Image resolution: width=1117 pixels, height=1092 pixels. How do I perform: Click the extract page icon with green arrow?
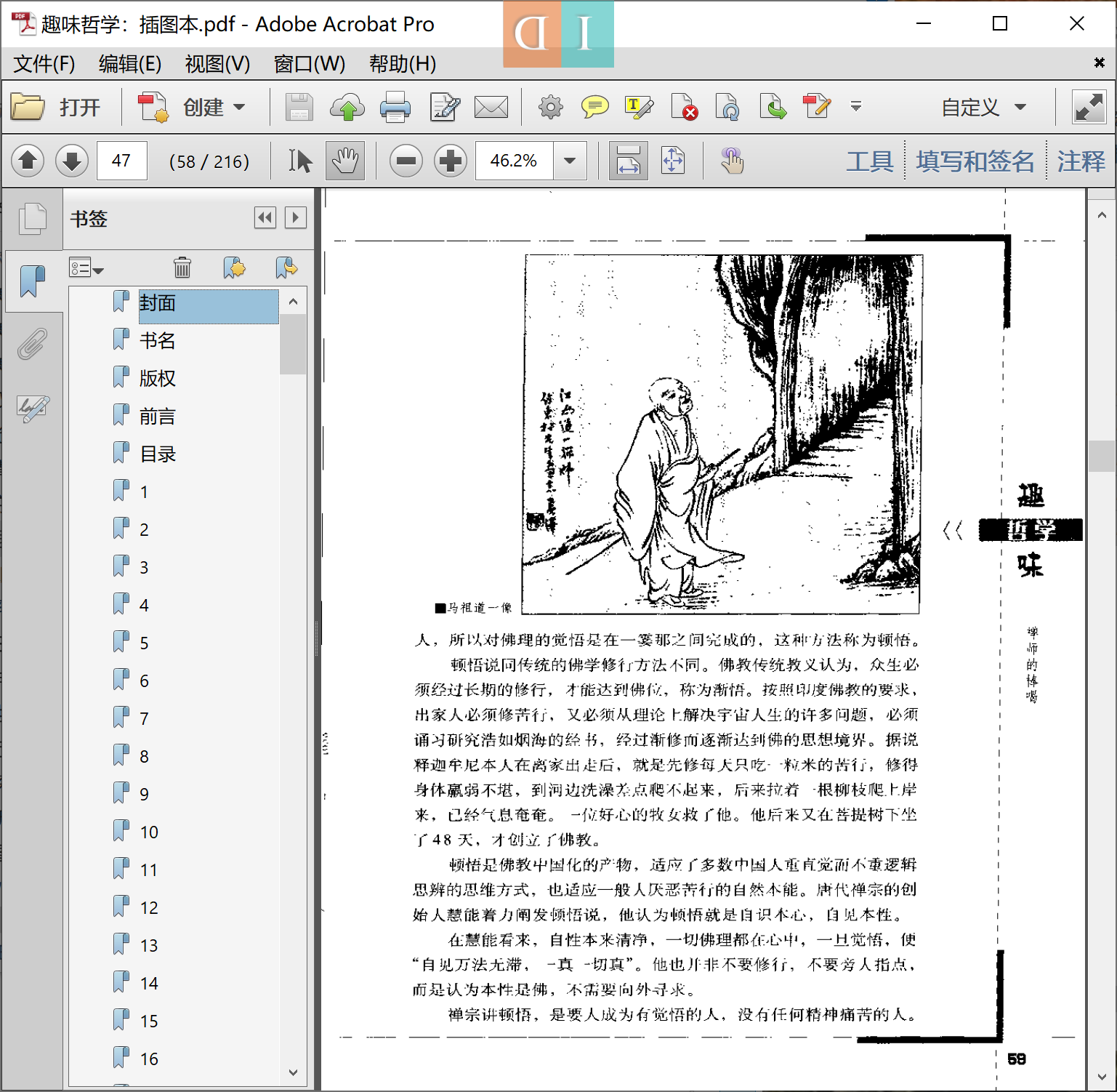click(773, 108)
